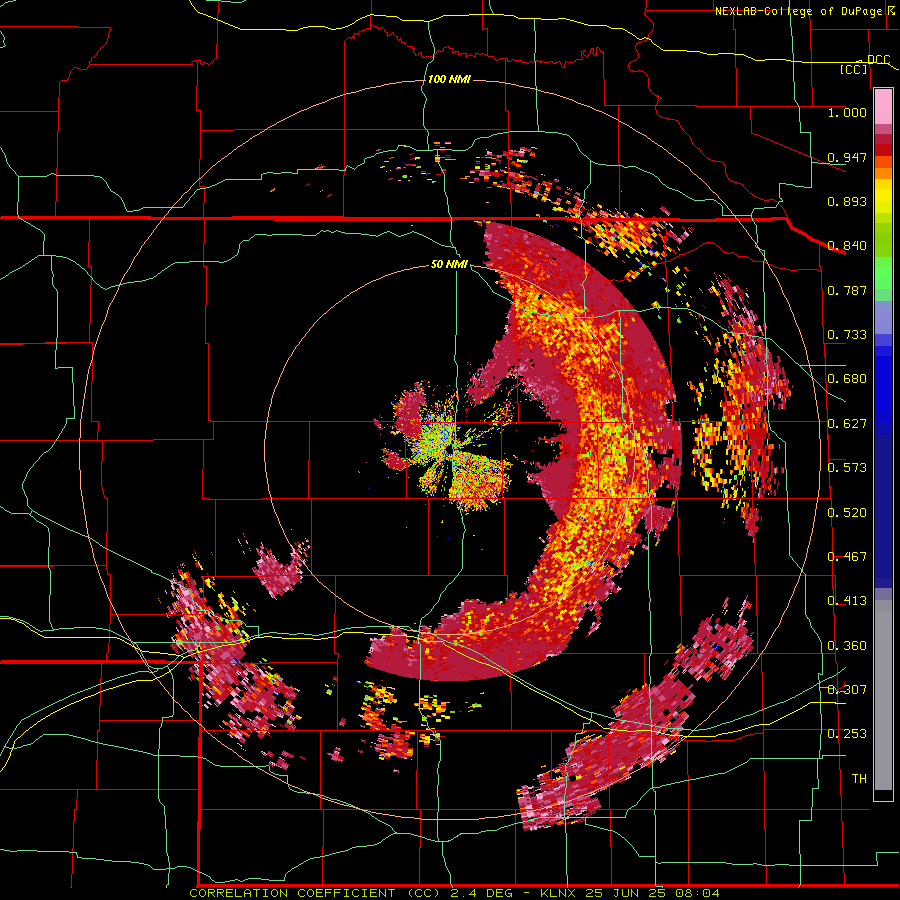Click the 0.893 scale value
Viewport: 900px width, 900px height.
(847, 201)
